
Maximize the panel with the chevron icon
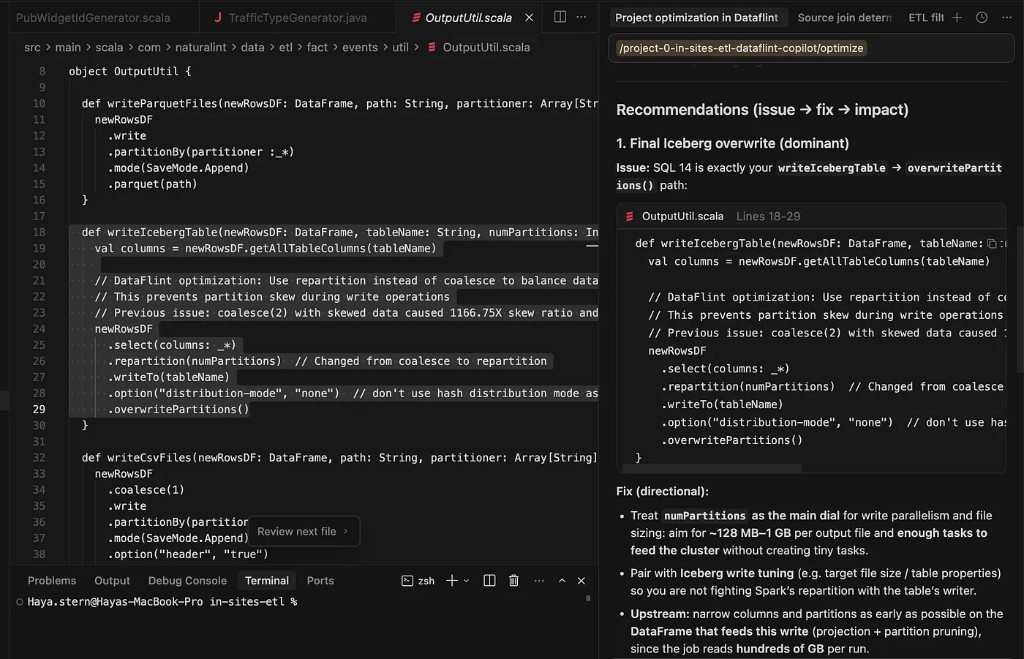[x=560, y=580]
